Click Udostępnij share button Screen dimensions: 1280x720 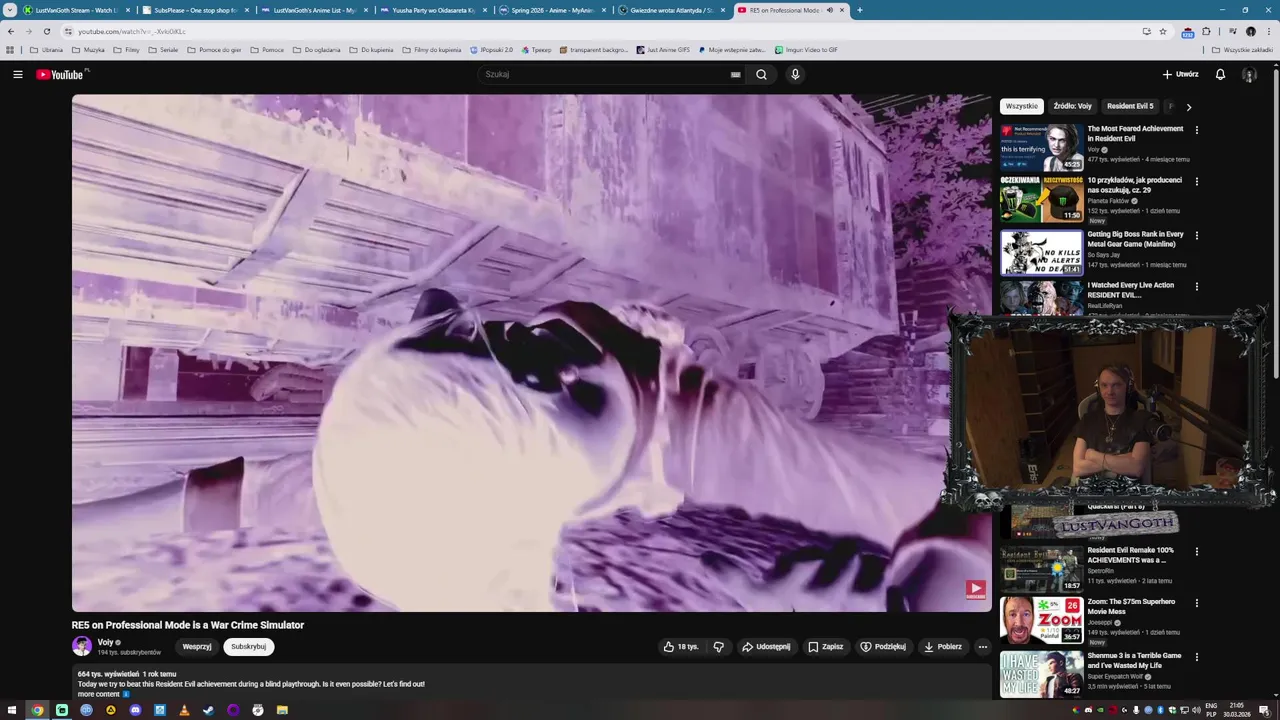coord(766,647)
